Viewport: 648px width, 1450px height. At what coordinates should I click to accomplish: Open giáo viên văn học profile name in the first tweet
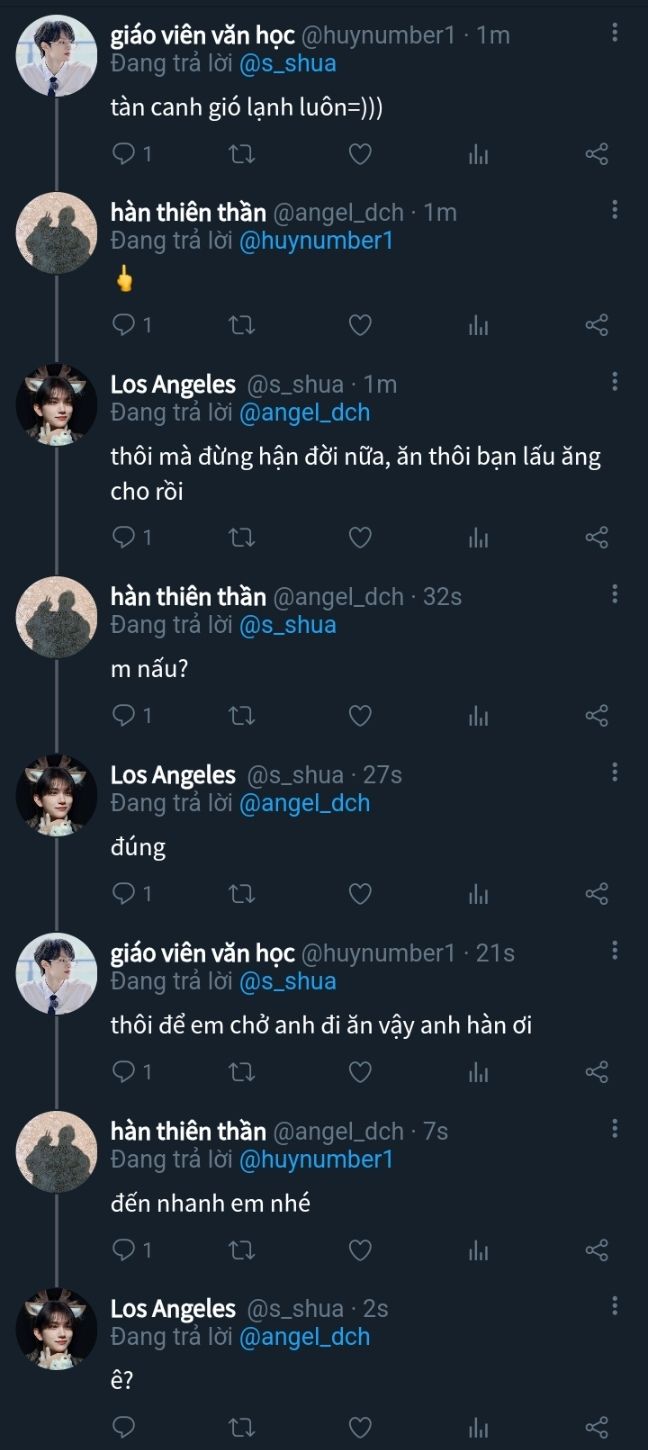click(202, 35)
